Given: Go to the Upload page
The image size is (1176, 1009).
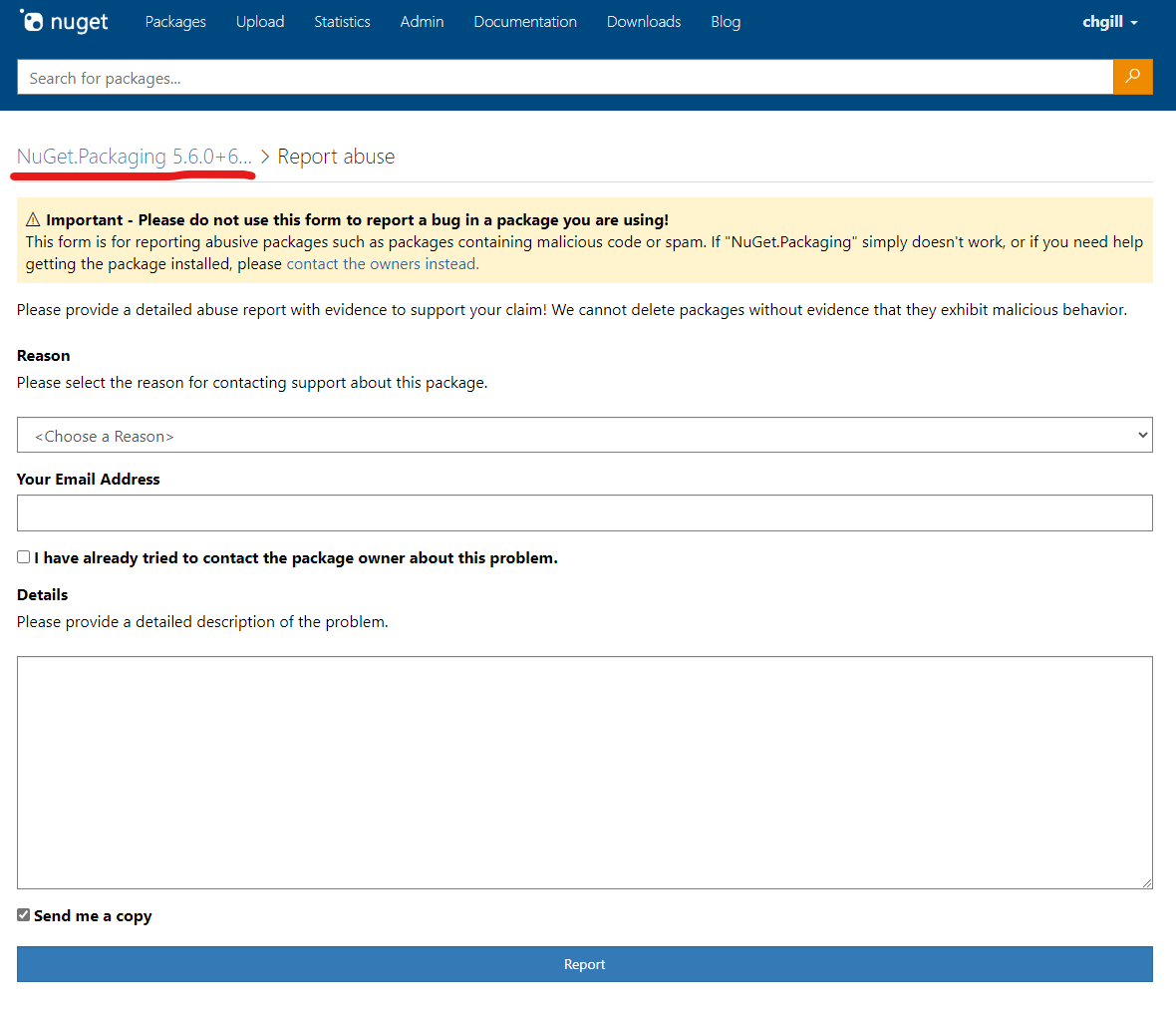Looking at the screenshot, I should tap(260, 22).
